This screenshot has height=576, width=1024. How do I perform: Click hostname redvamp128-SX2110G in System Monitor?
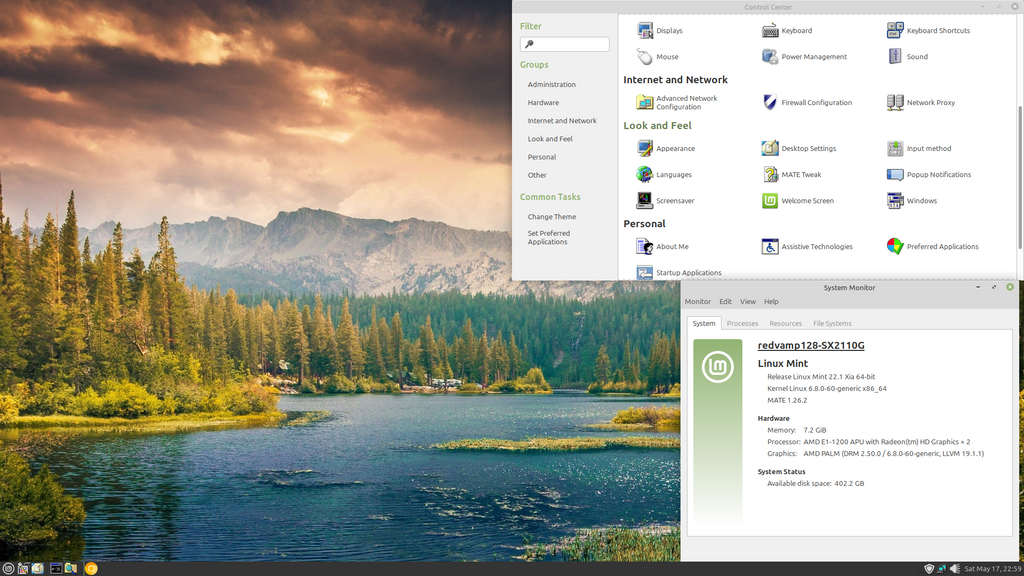pos(811,345)
